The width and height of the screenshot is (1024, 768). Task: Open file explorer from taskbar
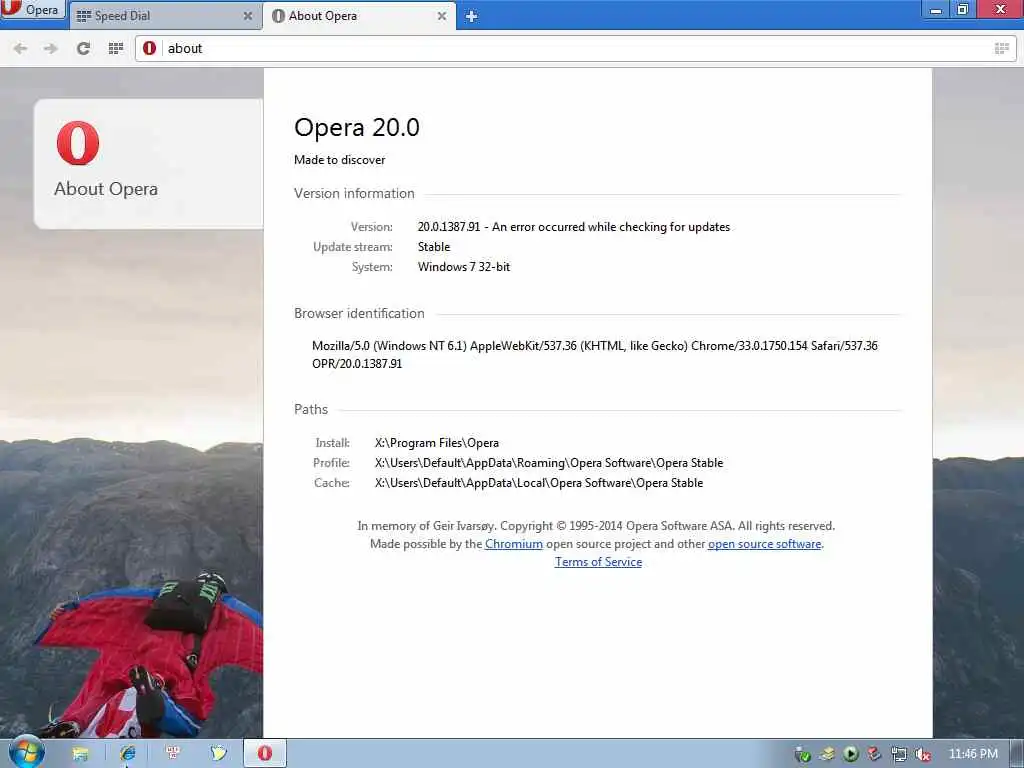coord(80,754)
